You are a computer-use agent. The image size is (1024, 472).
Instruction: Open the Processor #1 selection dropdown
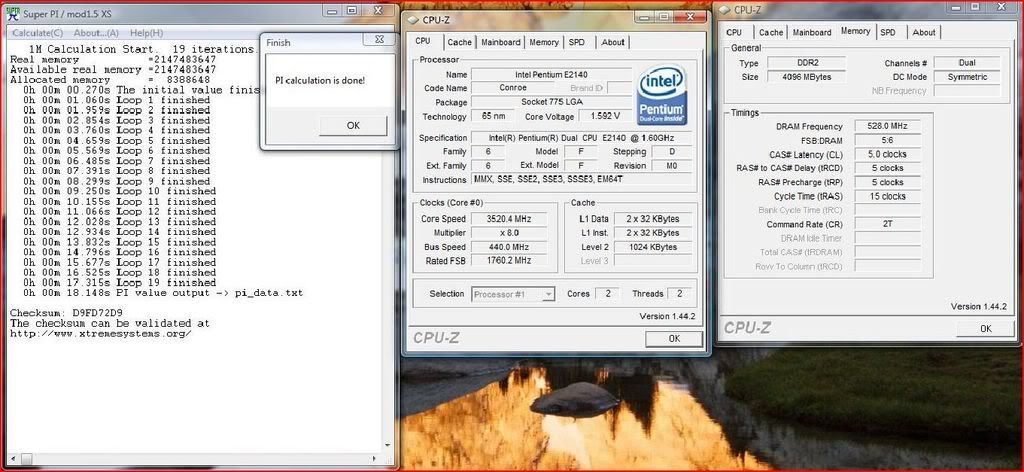[x=513, y=294]
